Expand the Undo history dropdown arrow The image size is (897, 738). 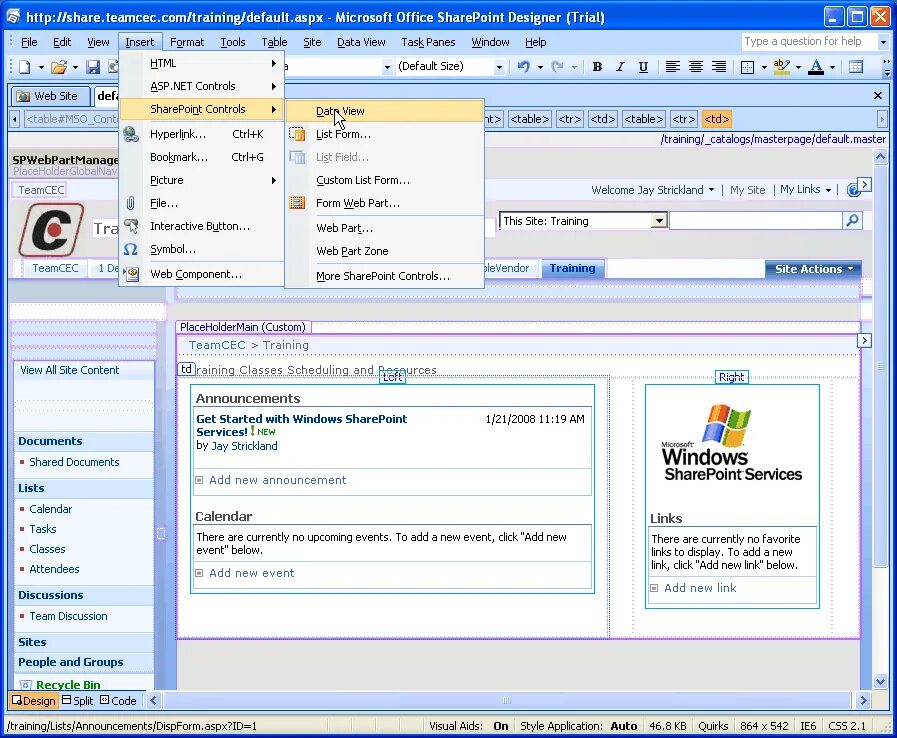coord(539,67)
